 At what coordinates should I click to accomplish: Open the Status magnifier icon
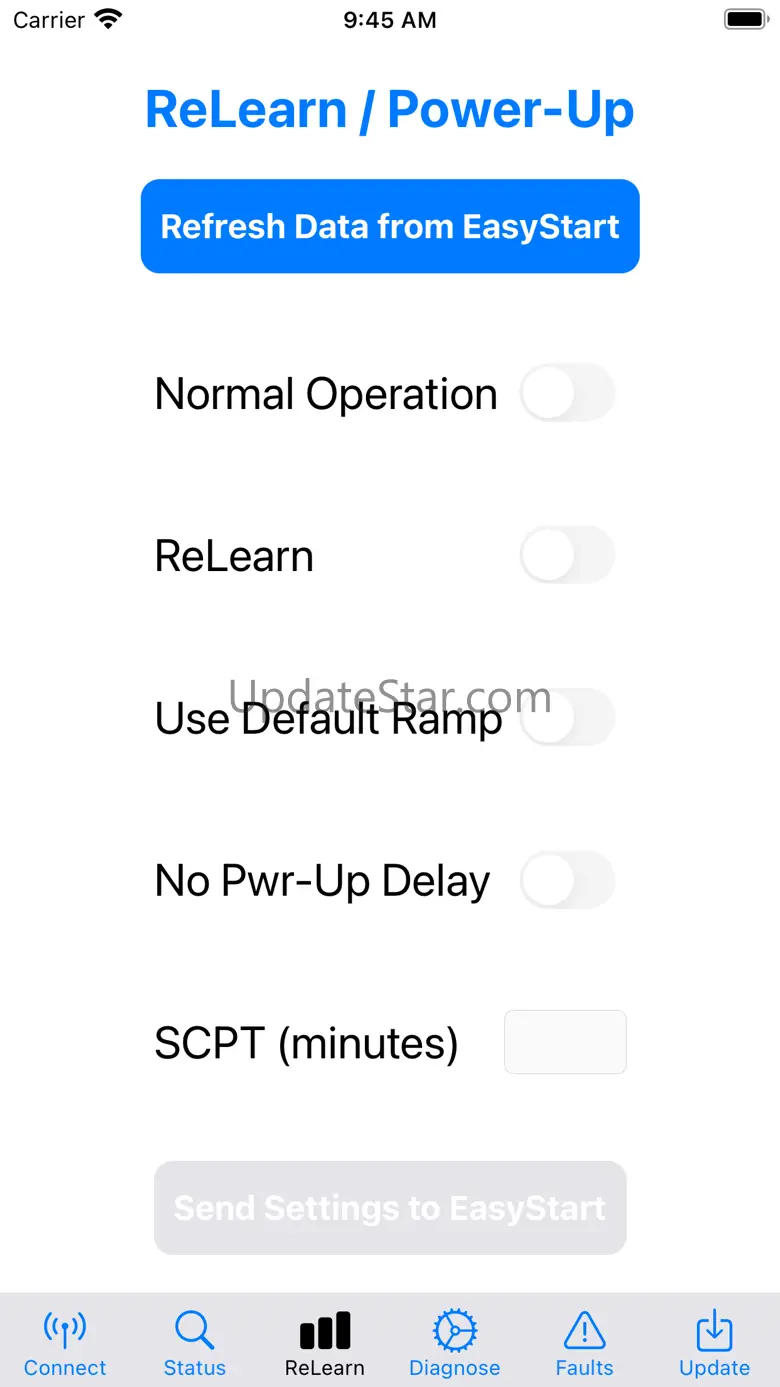coord(194,1330)
